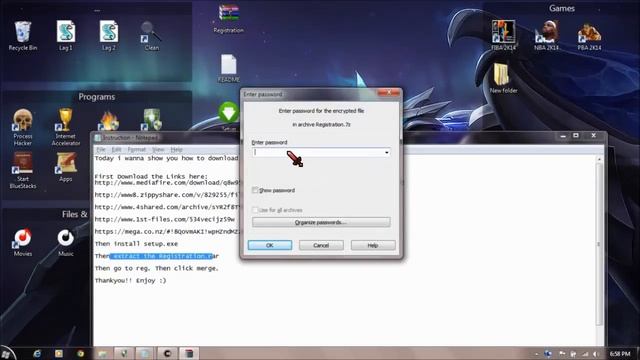The image size is (640, 360).
Task: Click OK in the password dialog
Action: click(x=270, y=245)
